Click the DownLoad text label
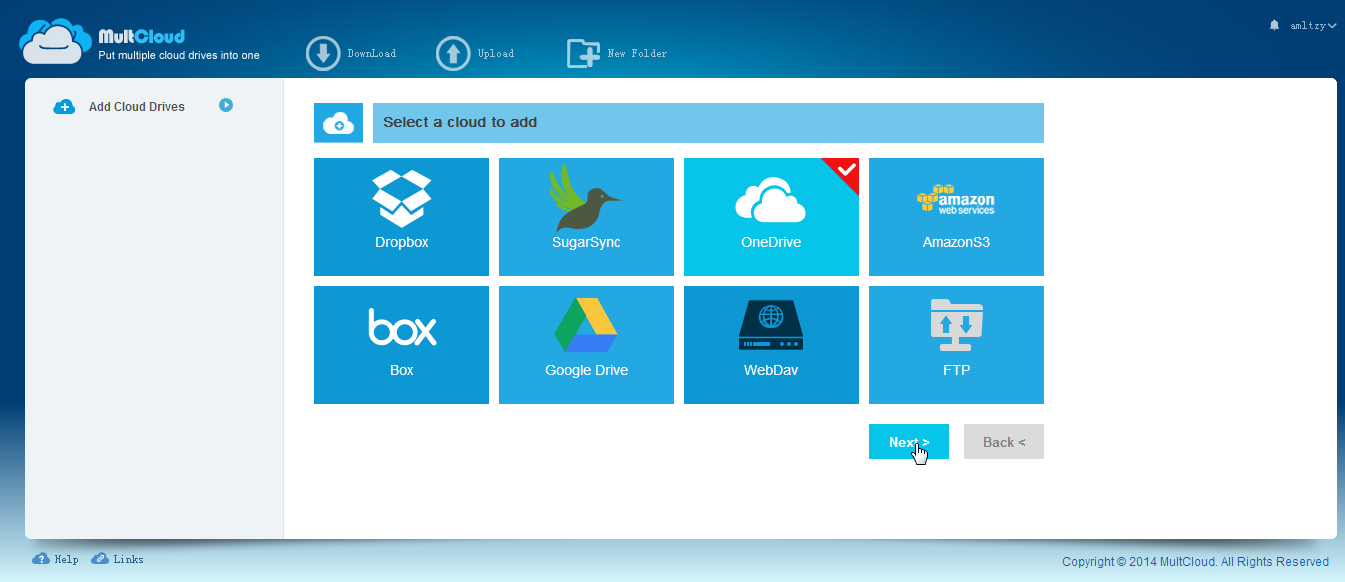 point(372,53)
